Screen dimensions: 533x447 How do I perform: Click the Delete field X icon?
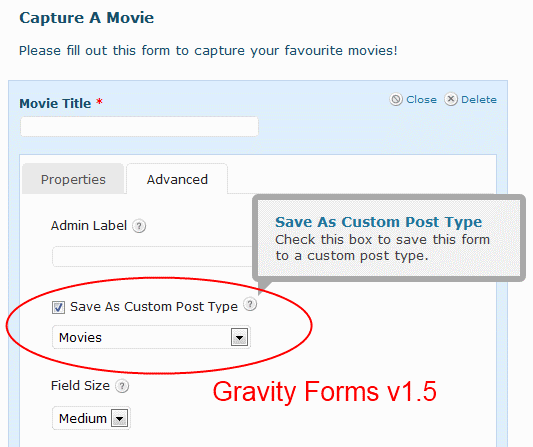[451, 99]
